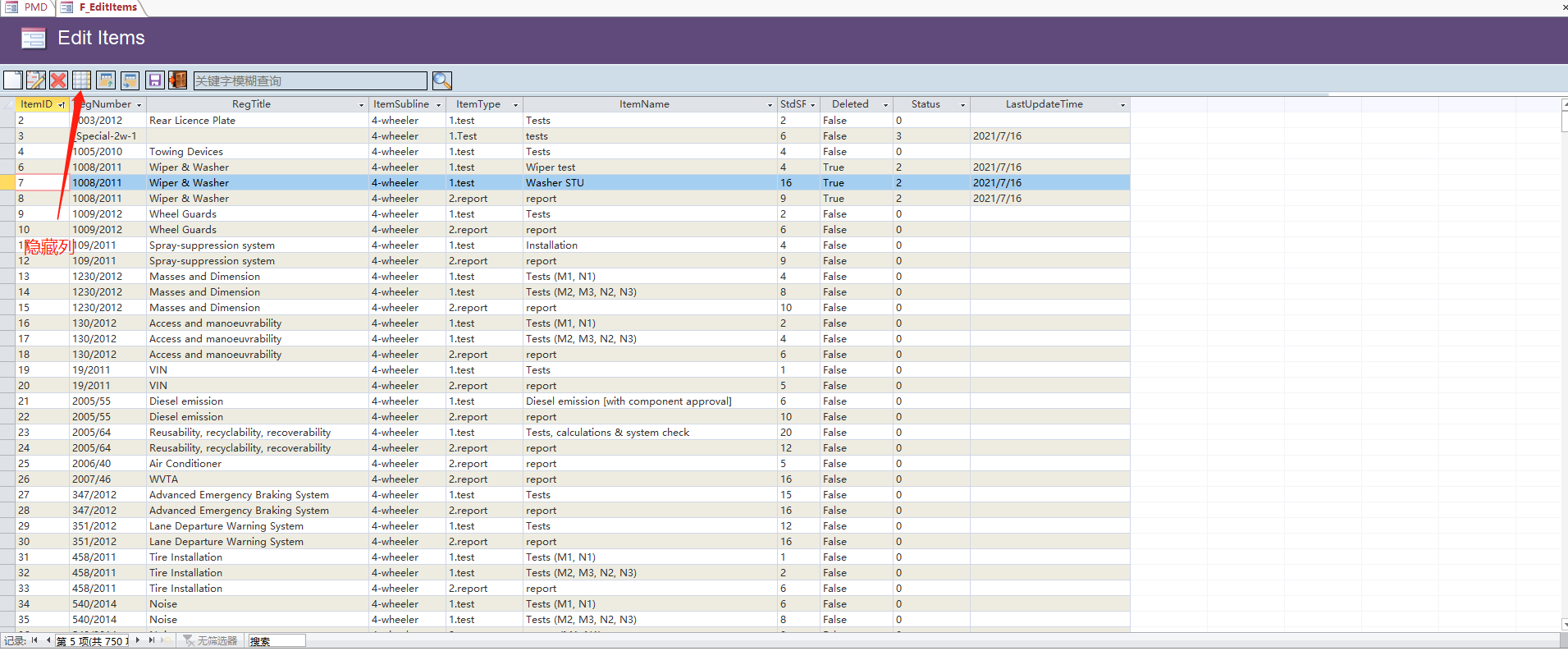Click the edit item pencil icon
1568x651 pixels.
[36, 80]
